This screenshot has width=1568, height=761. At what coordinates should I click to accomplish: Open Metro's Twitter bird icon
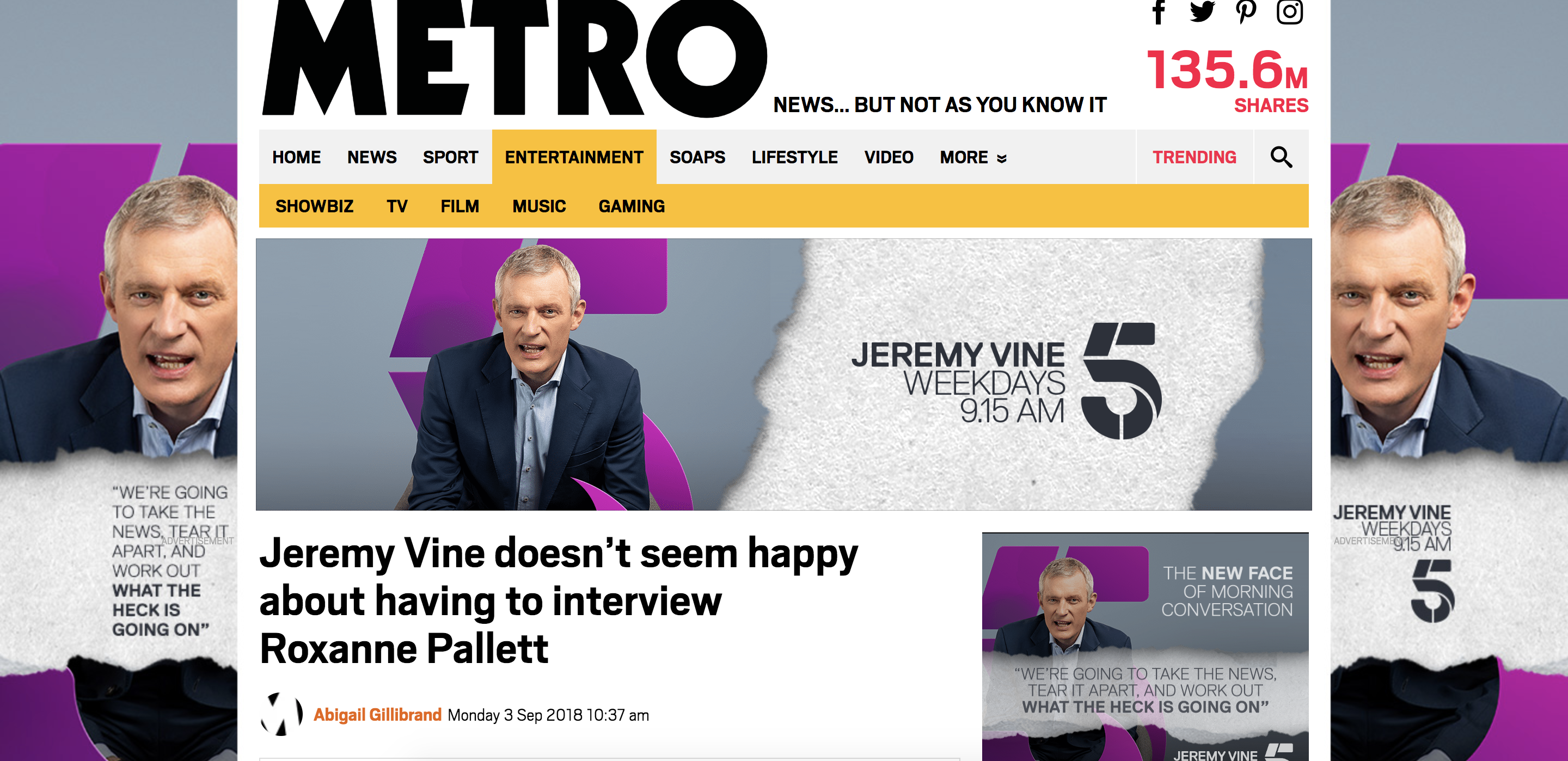click(1202, 11)
